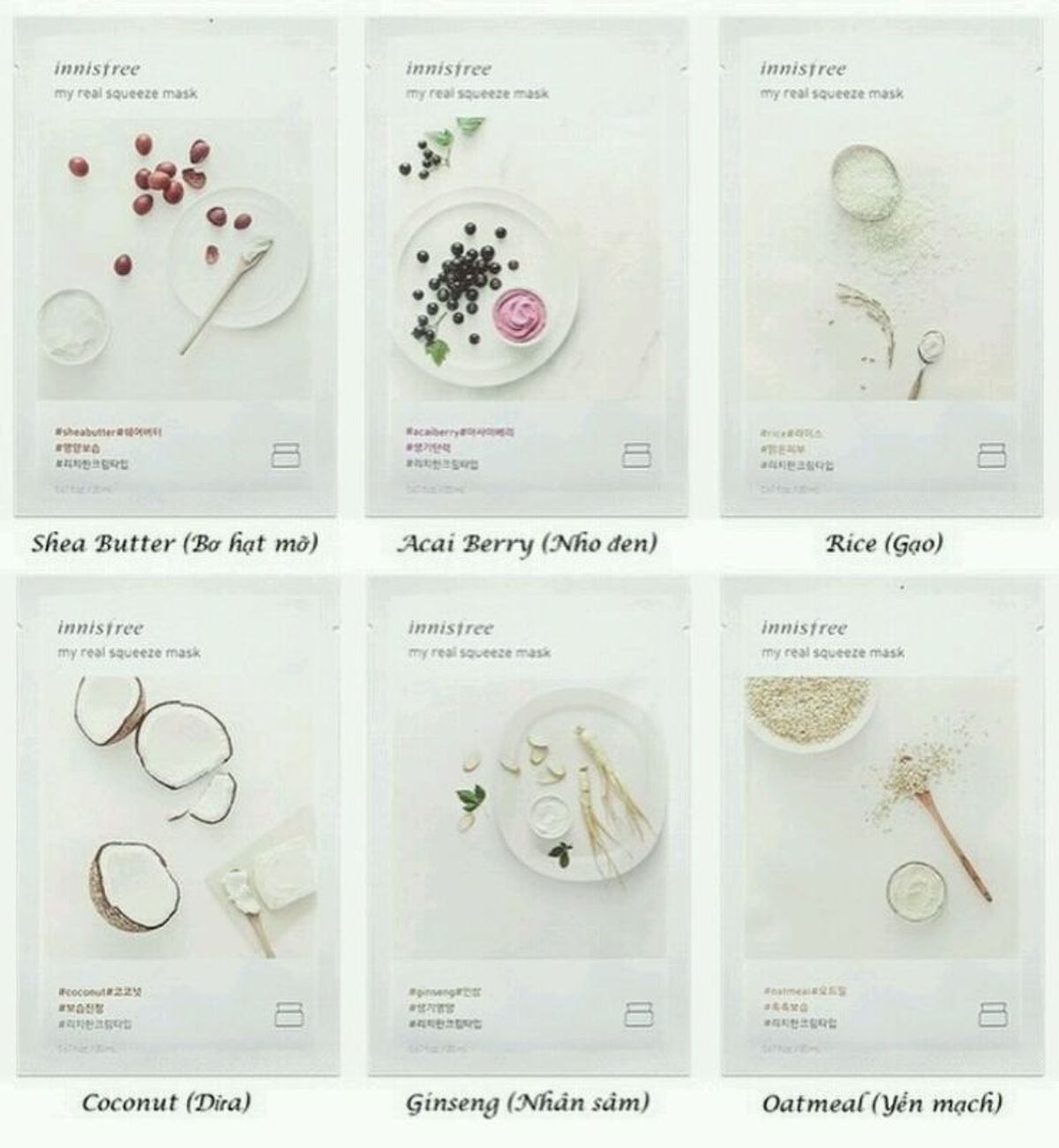This screenshot has width=1059, height=1148.
Task: Select the Ginseng mask package
Action: [529, 826]
